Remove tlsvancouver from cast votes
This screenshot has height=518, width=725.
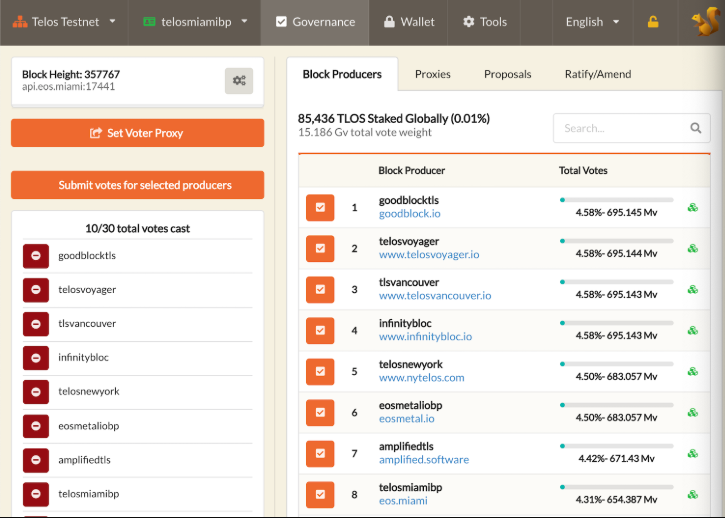click(36, 324)
